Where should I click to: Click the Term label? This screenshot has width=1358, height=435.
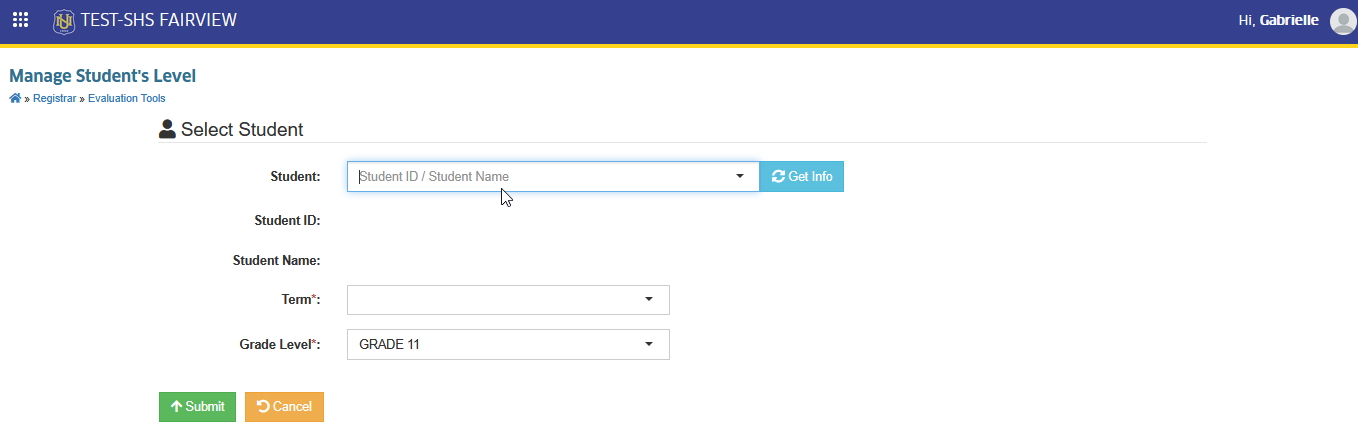point(301,300)
